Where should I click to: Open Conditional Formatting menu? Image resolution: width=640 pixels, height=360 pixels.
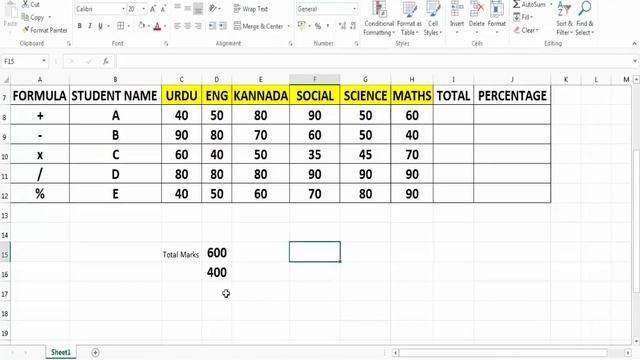[379, 18]
